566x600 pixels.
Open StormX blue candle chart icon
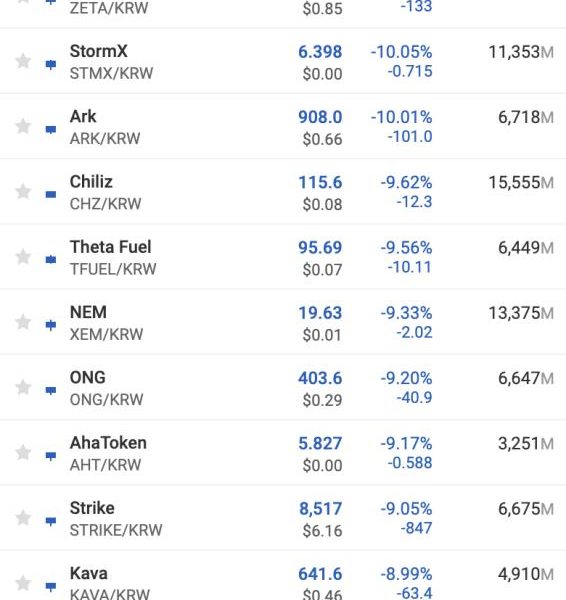point(51,64)
